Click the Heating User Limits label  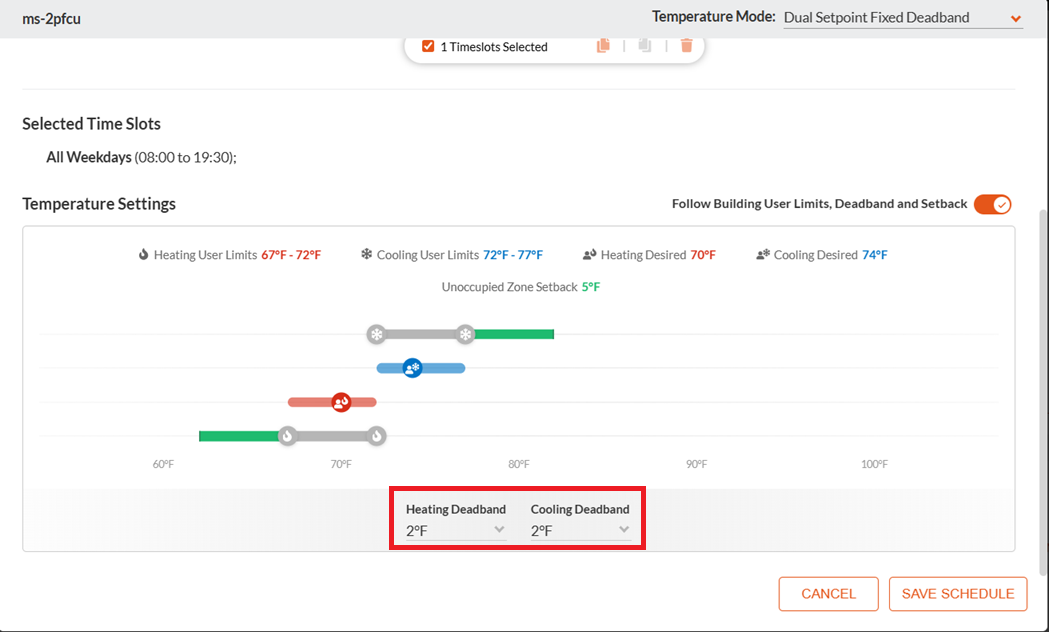pyautogui.click(x=206, y=255)
